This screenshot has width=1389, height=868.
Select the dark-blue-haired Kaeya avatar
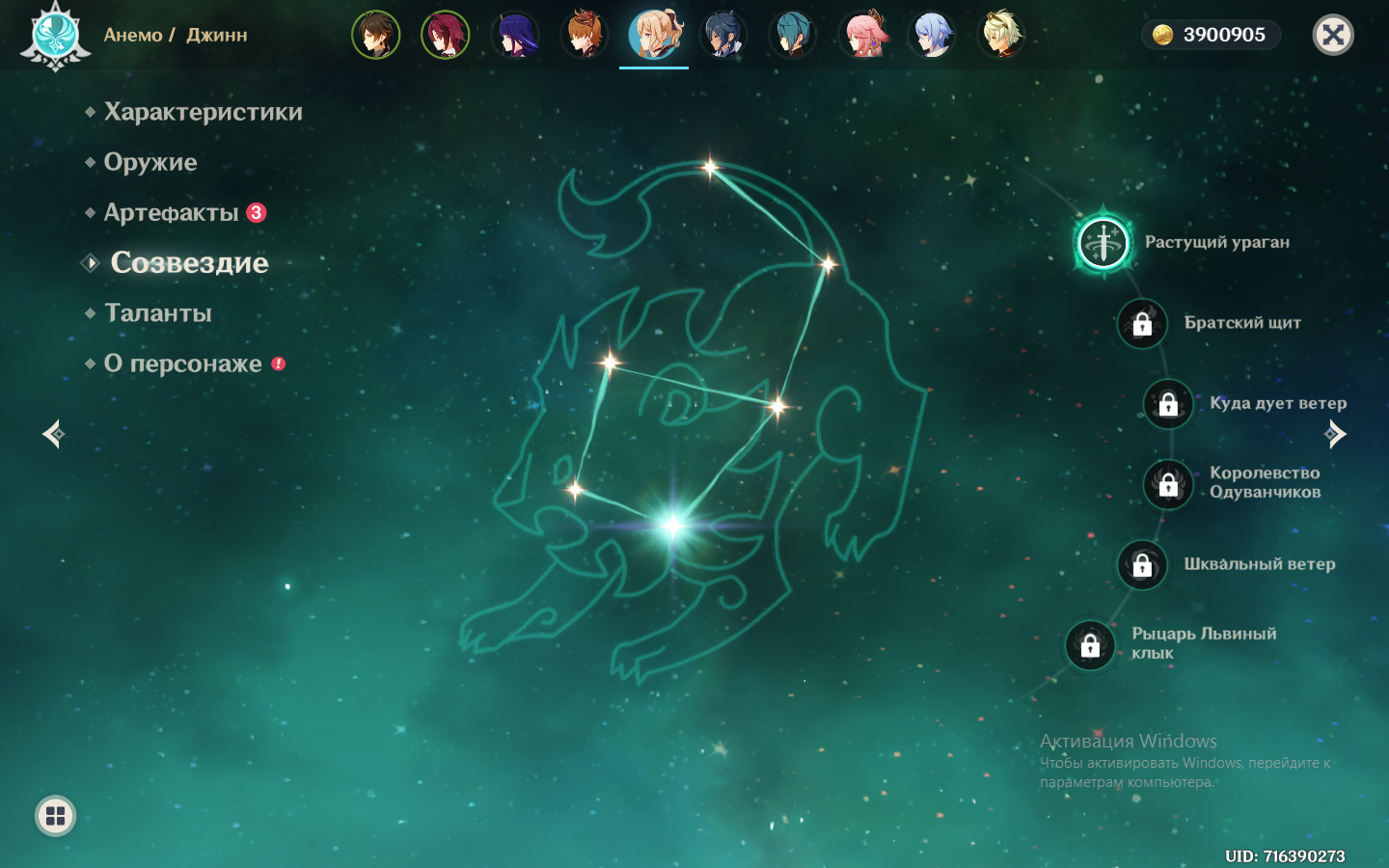pos(723,36)
